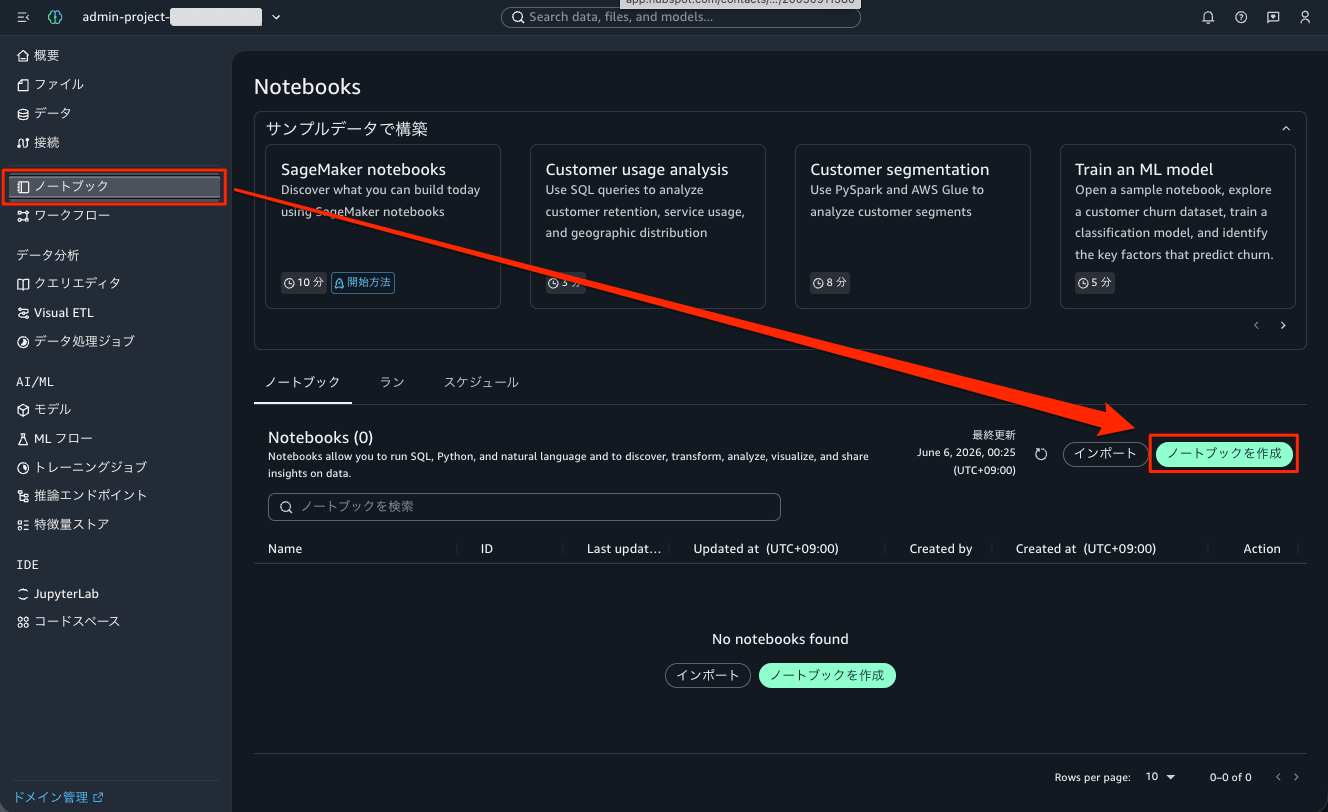Select ノートブック in the sidebar

pyautogui.click(x=116, y=186)
